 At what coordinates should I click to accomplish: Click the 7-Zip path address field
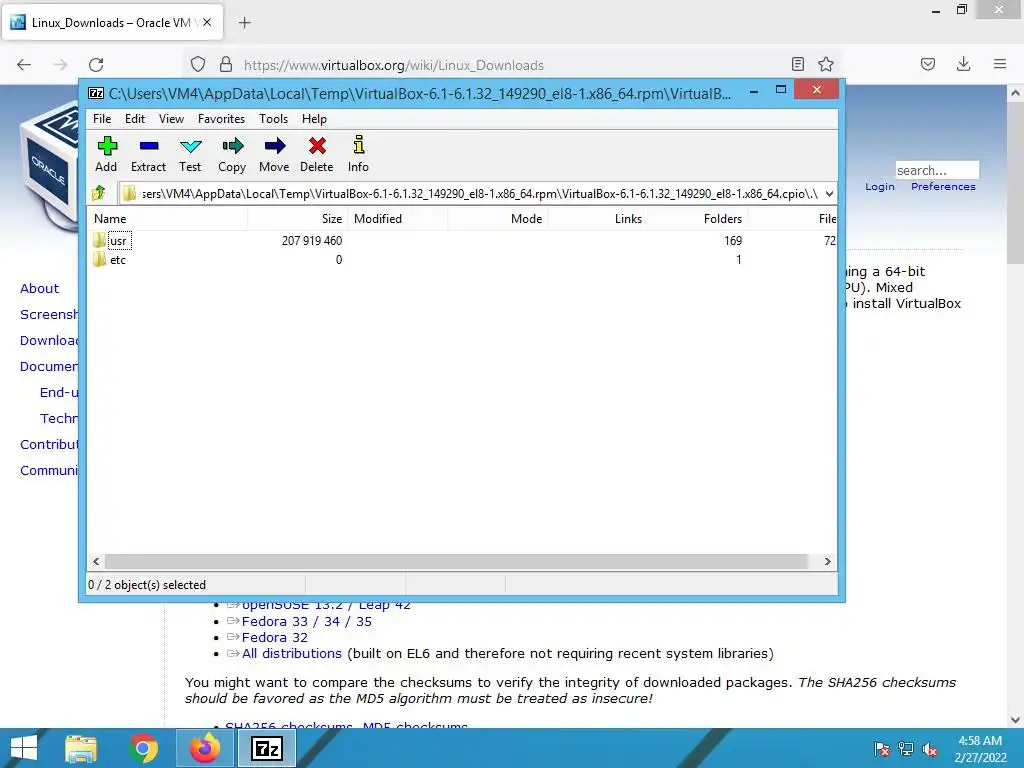tap(470, 193)
